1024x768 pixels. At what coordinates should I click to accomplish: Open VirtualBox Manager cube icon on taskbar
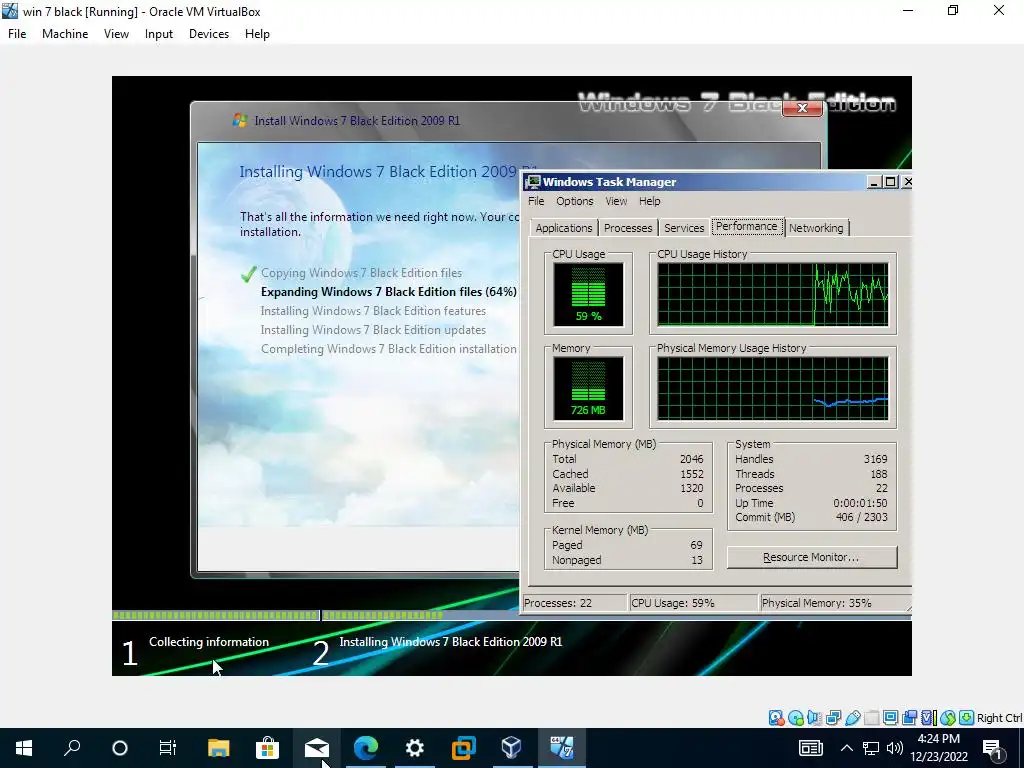coord(512,748)
